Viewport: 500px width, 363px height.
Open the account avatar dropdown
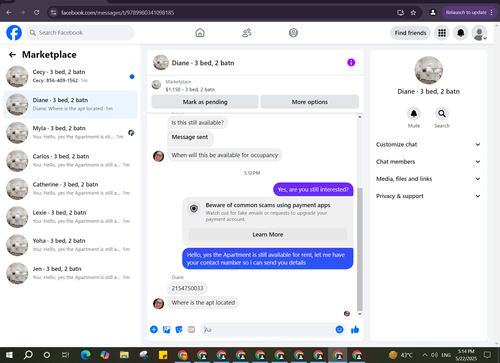click(x=479, y=33)
